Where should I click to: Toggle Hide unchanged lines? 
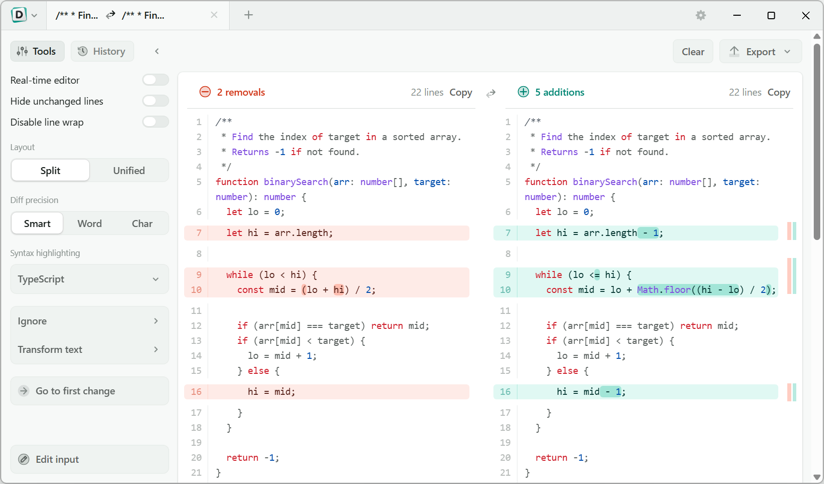coord(156,101)
